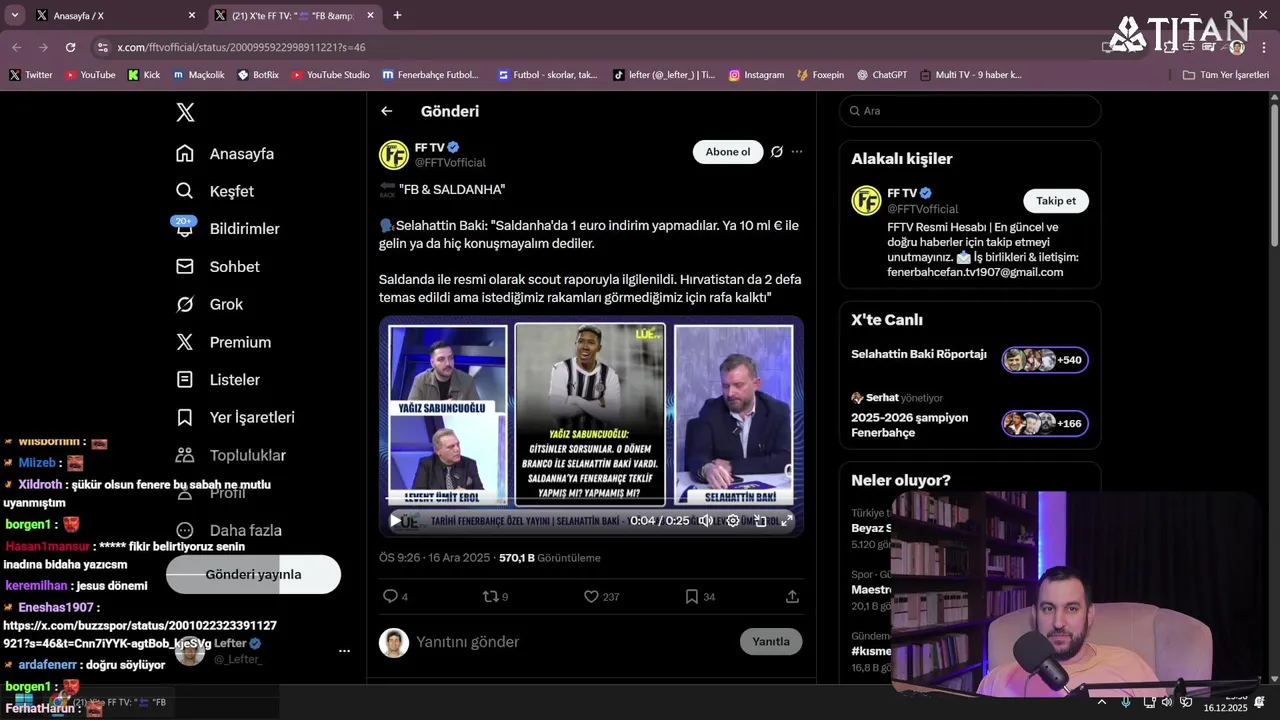Toggle picture-in-picture on the video
1280x720 pixels.
tap(760, 520)
